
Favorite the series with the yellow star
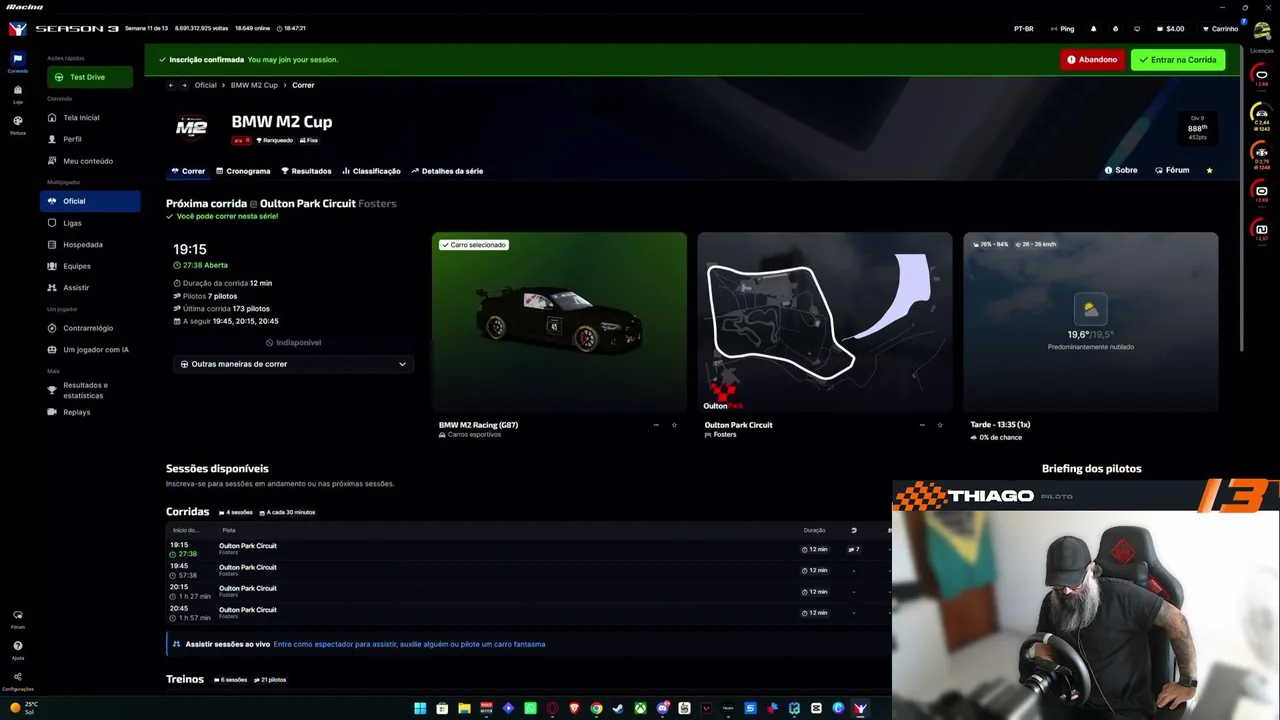(x=1209, y=171)
